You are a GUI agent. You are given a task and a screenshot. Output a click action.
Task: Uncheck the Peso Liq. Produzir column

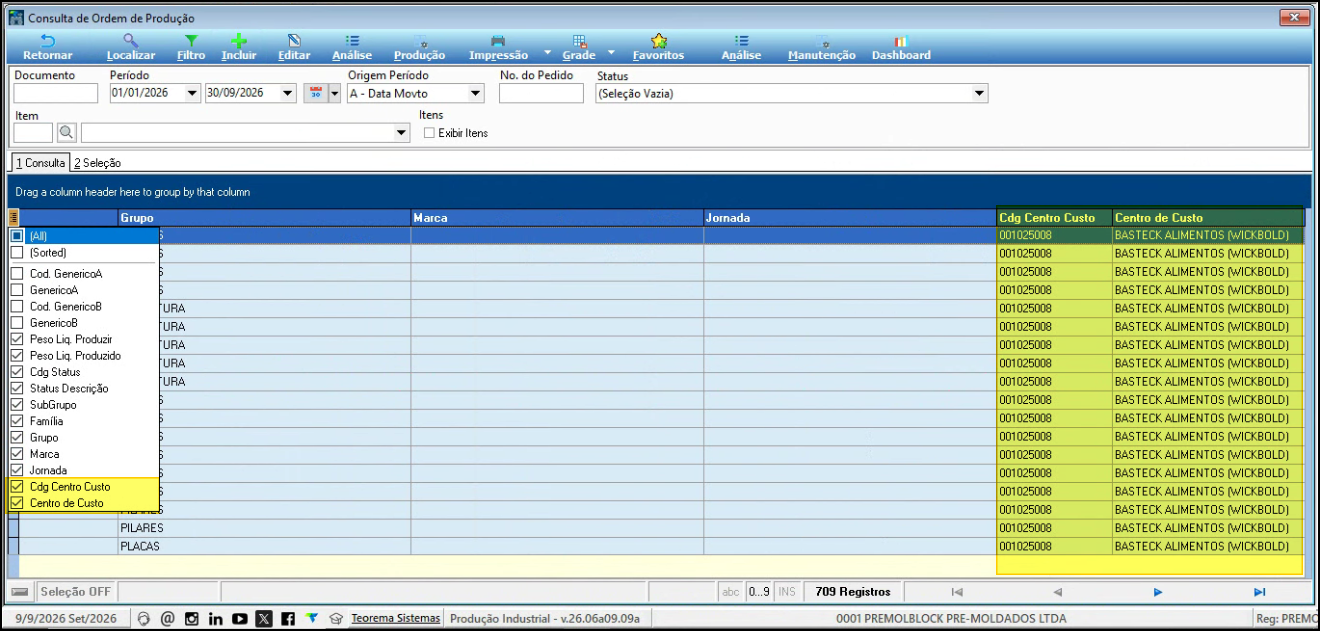[x=17, y=340]
